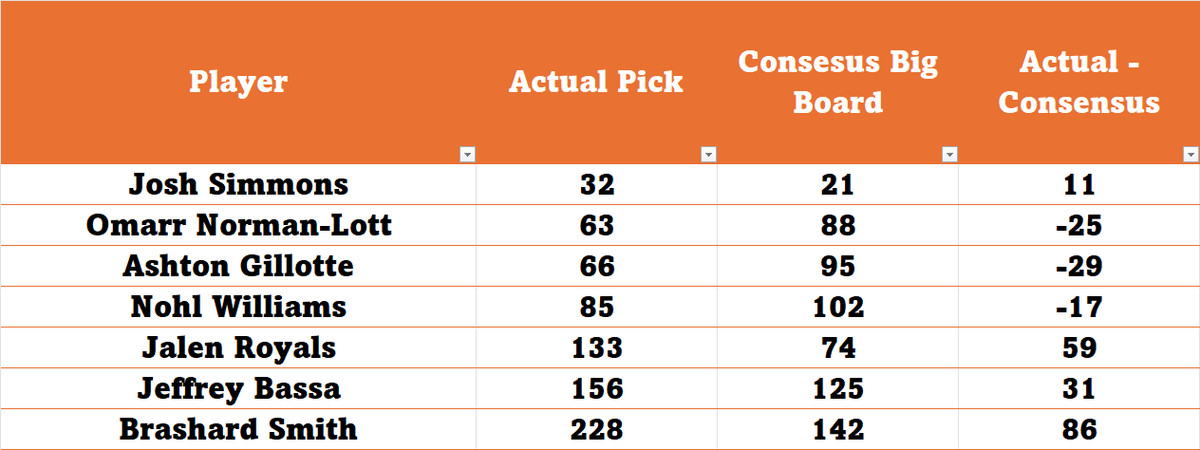Select the Player header cell

[238, 82]
